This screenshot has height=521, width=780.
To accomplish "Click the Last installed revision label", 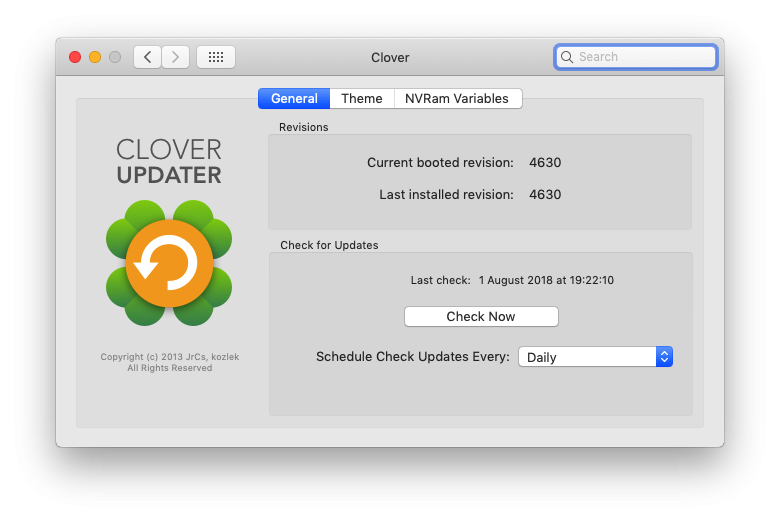I will tap(446, 195).
